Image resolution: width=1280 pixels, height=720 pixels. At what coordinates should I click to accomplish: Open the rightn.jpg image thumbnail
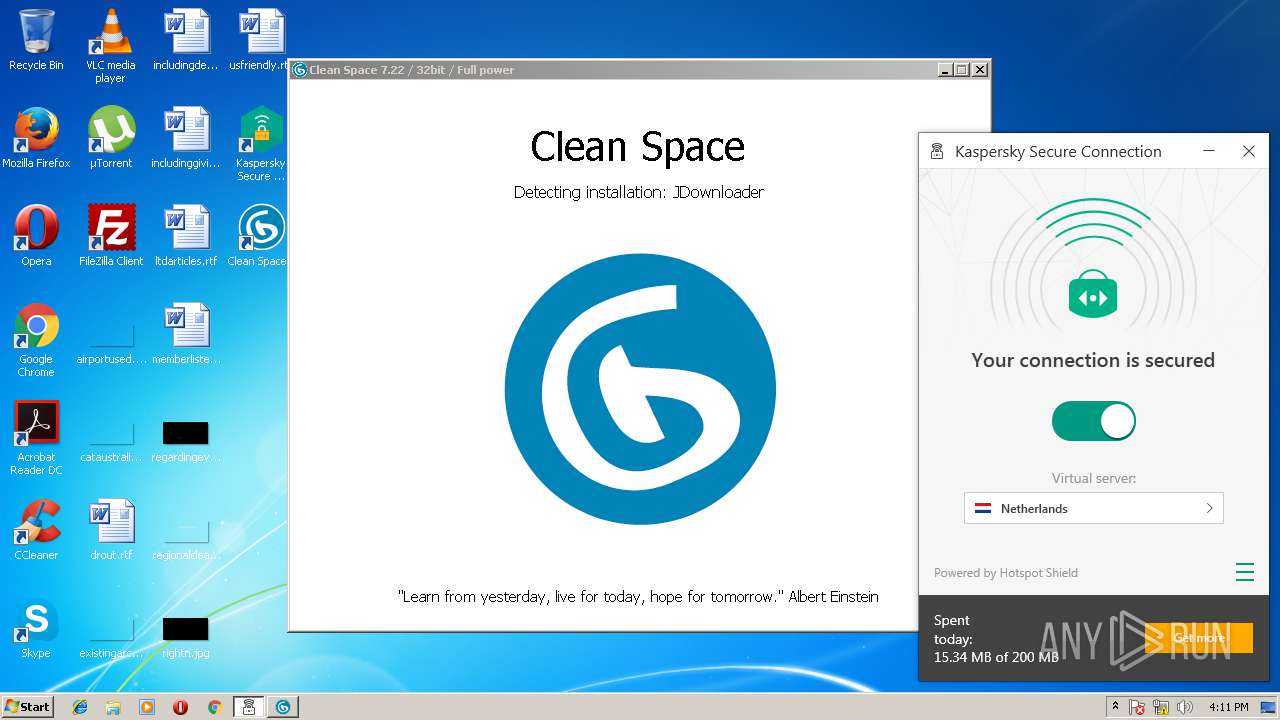click(185, 636)
